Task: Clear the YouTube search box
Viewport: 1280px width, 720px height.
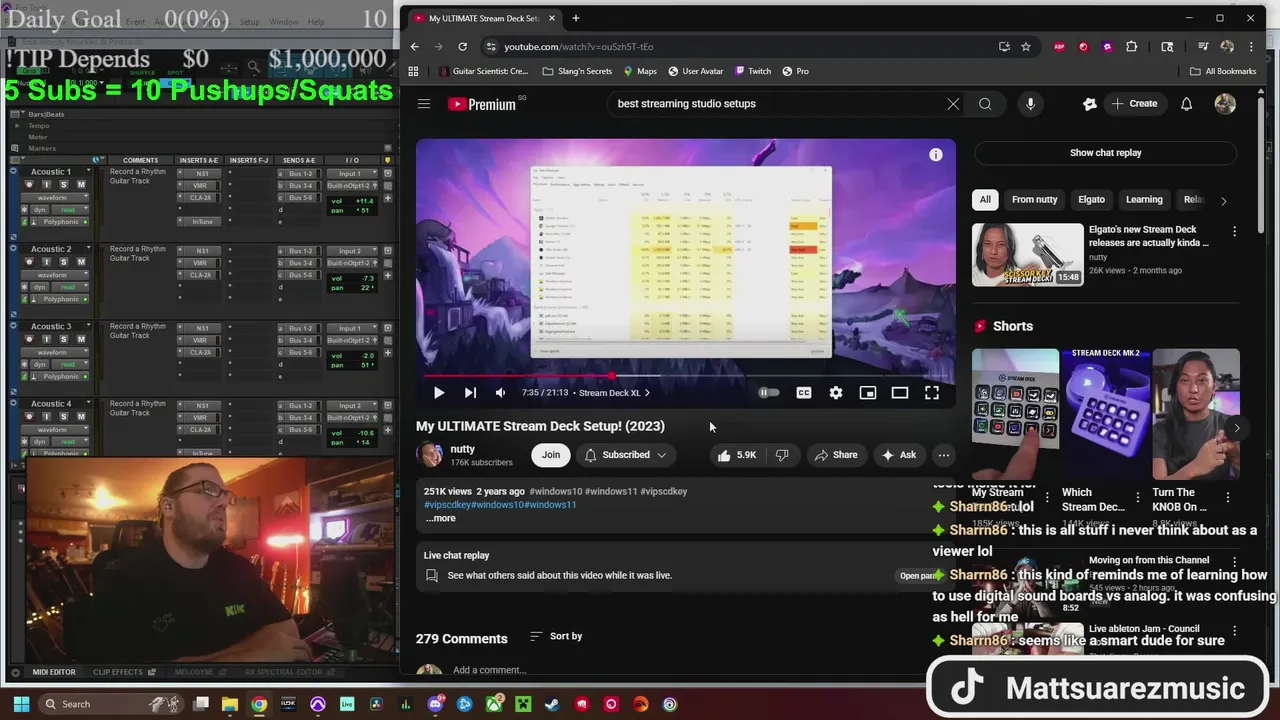Action: [x=953, y=104]
